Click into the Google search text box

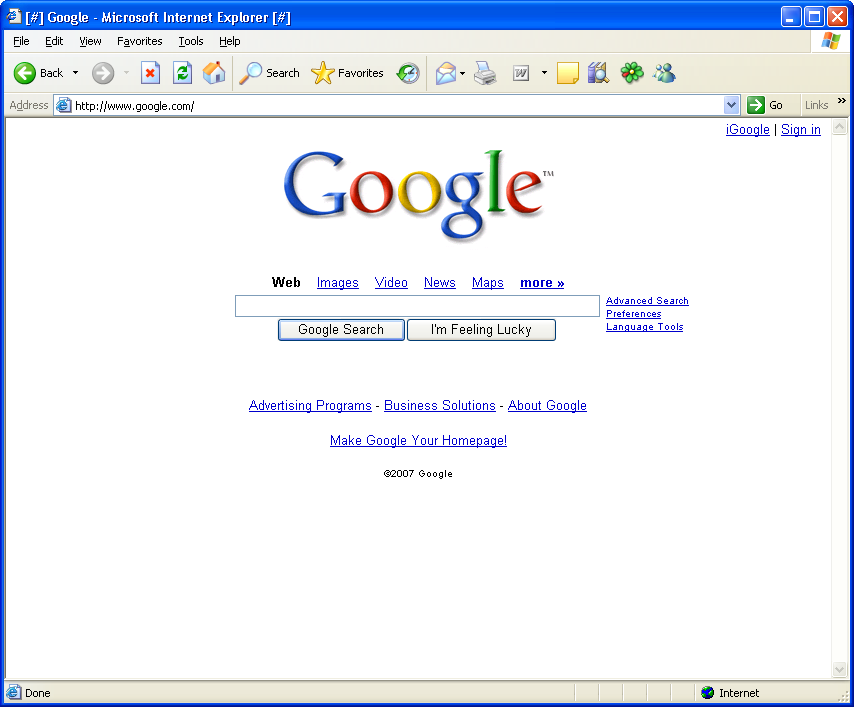(x=417, y=306)
